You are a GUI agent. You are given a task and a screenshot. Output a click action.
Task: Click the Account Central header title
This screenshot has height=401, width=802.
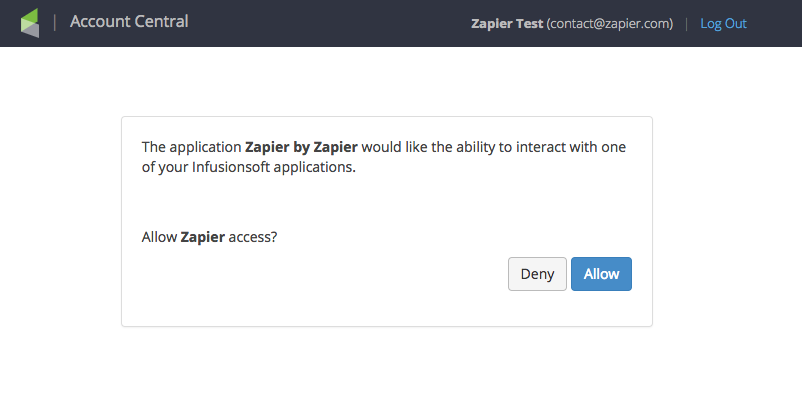tap(129, 21)
